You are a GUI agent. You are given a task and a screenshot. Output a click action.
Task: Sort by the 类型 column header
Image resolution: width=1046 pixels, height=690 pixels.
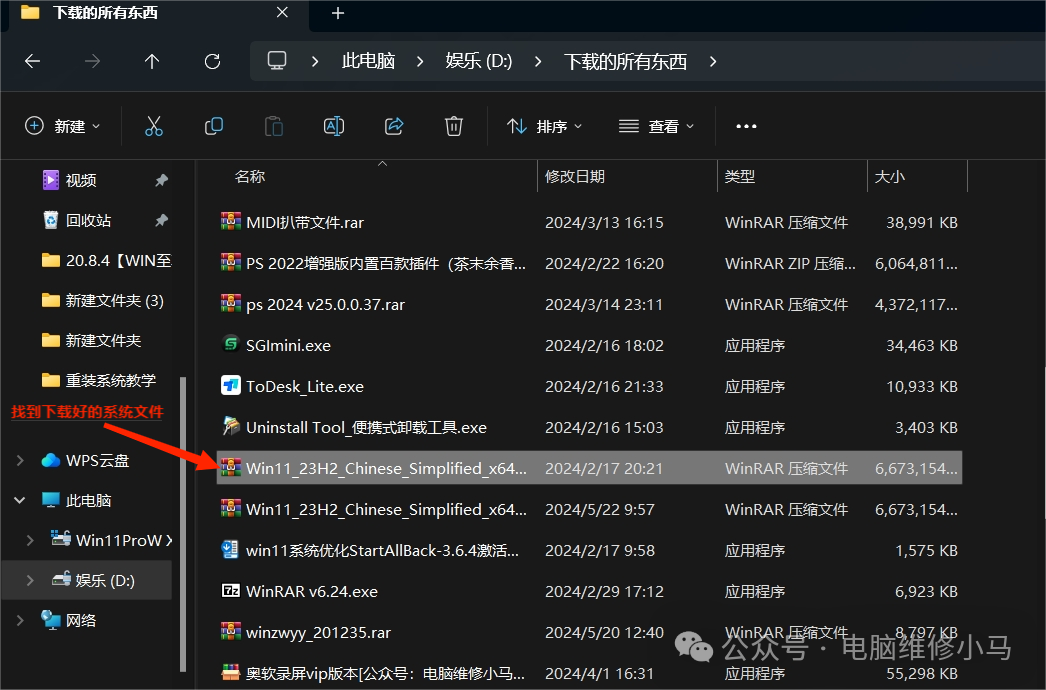[740, 176]
